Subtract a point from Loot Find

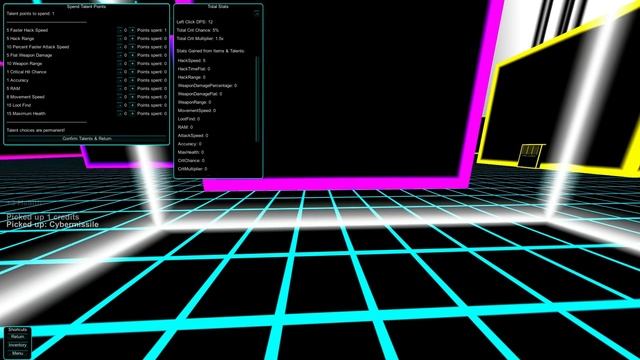tap(120, 105)
